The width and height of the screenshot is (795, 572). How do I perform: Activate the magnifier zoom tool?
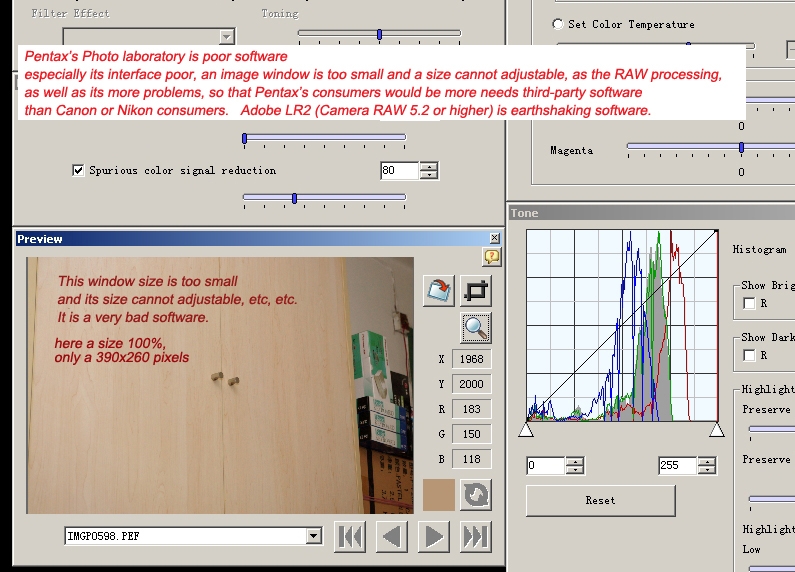tap(476, 328)
